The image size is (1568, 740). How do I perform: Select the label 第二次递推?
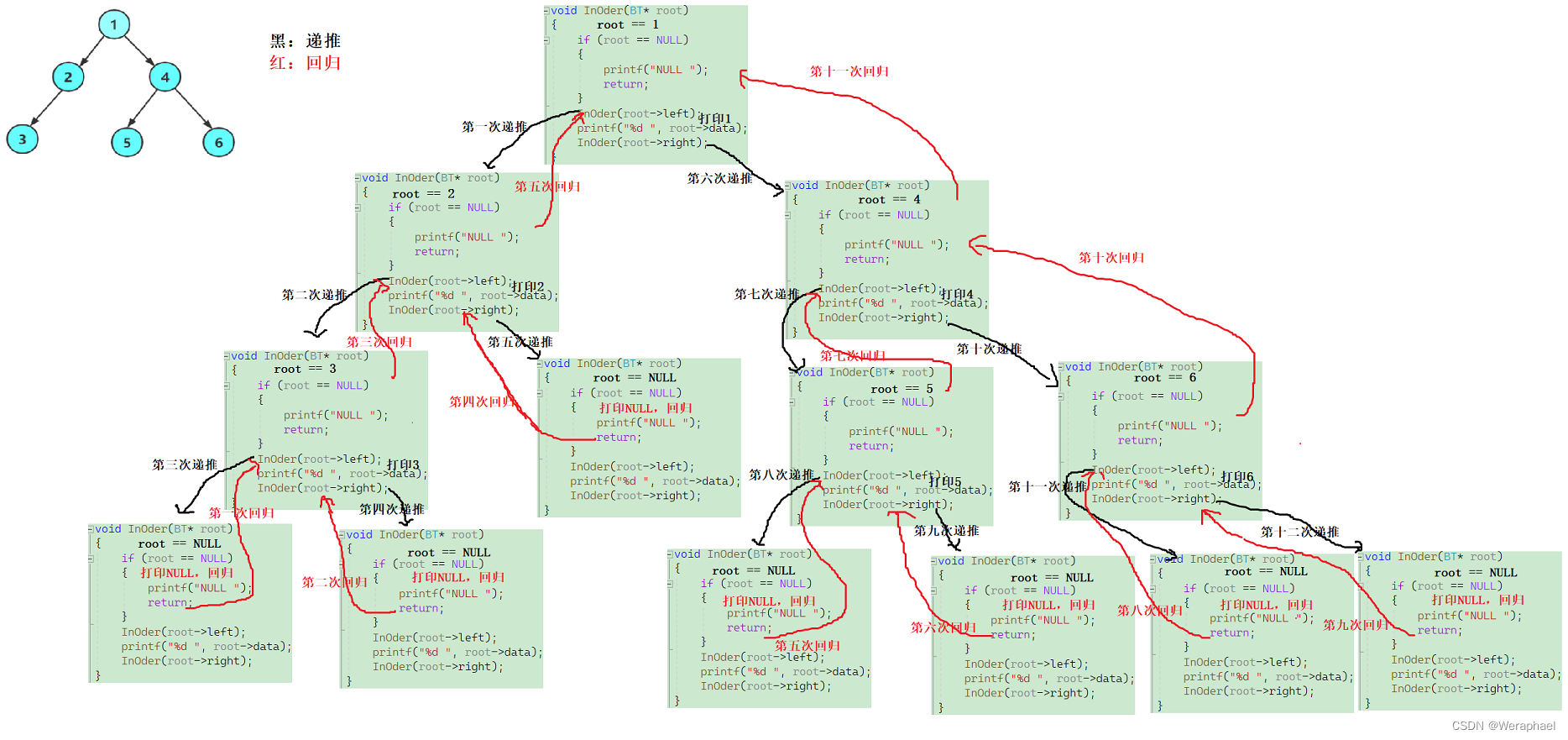(315, 295)
